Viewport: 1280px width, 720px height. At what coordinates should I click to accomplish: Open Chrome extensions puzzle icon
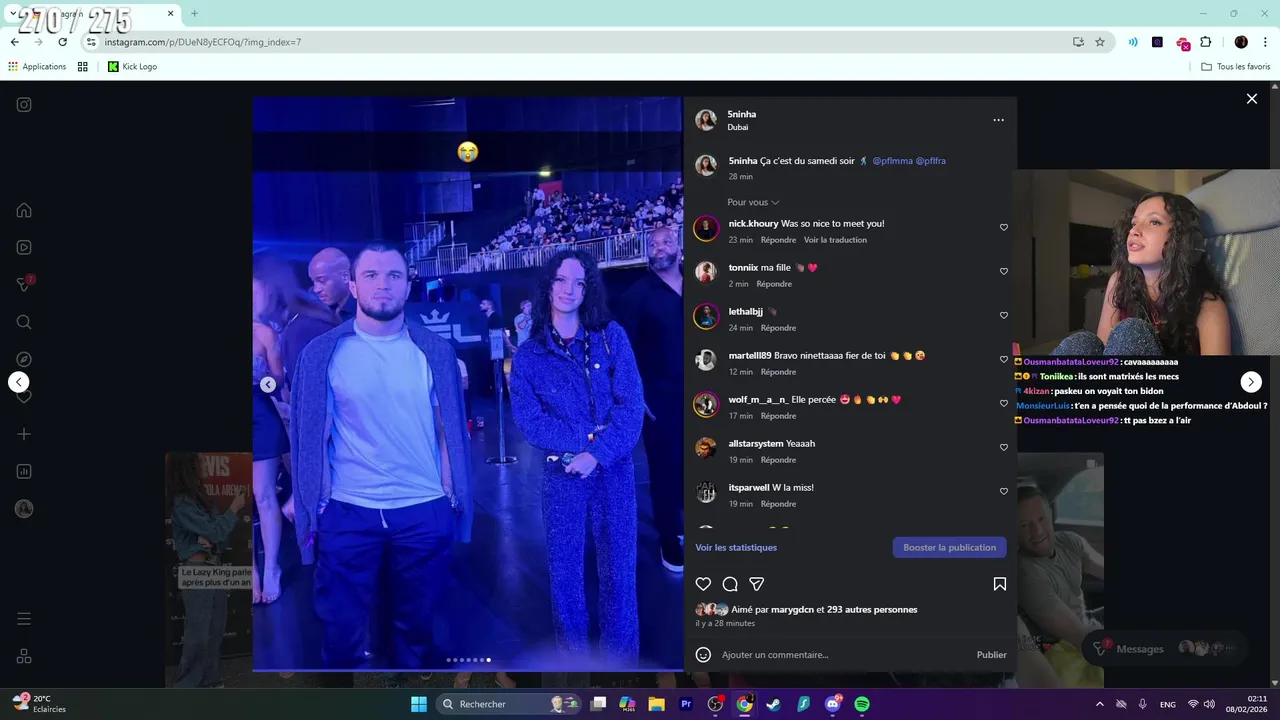(1206, 42)
